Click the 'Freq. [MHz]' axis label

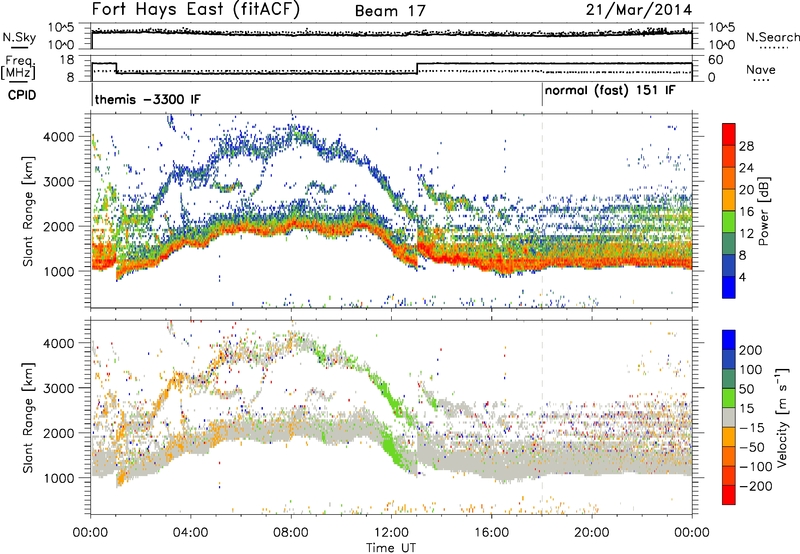pos(18,68)
